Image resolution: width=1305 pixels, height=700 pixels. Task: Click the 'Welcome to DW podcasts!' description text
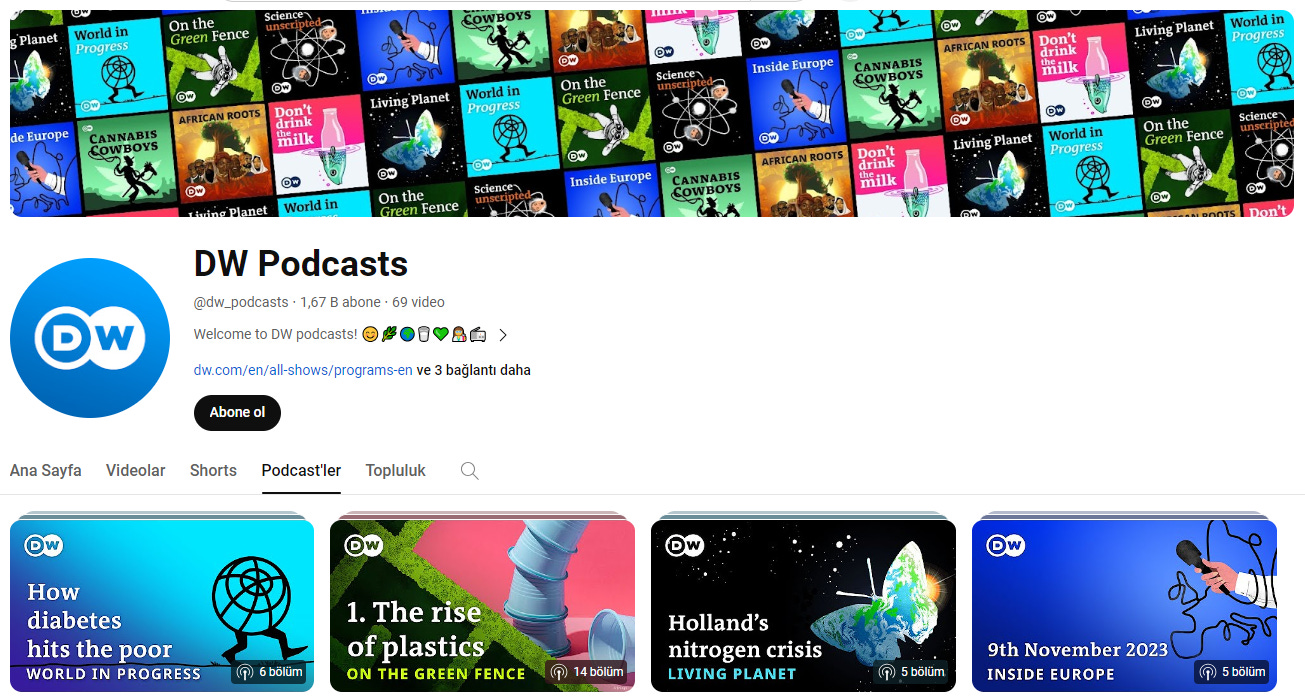point(275,335)
